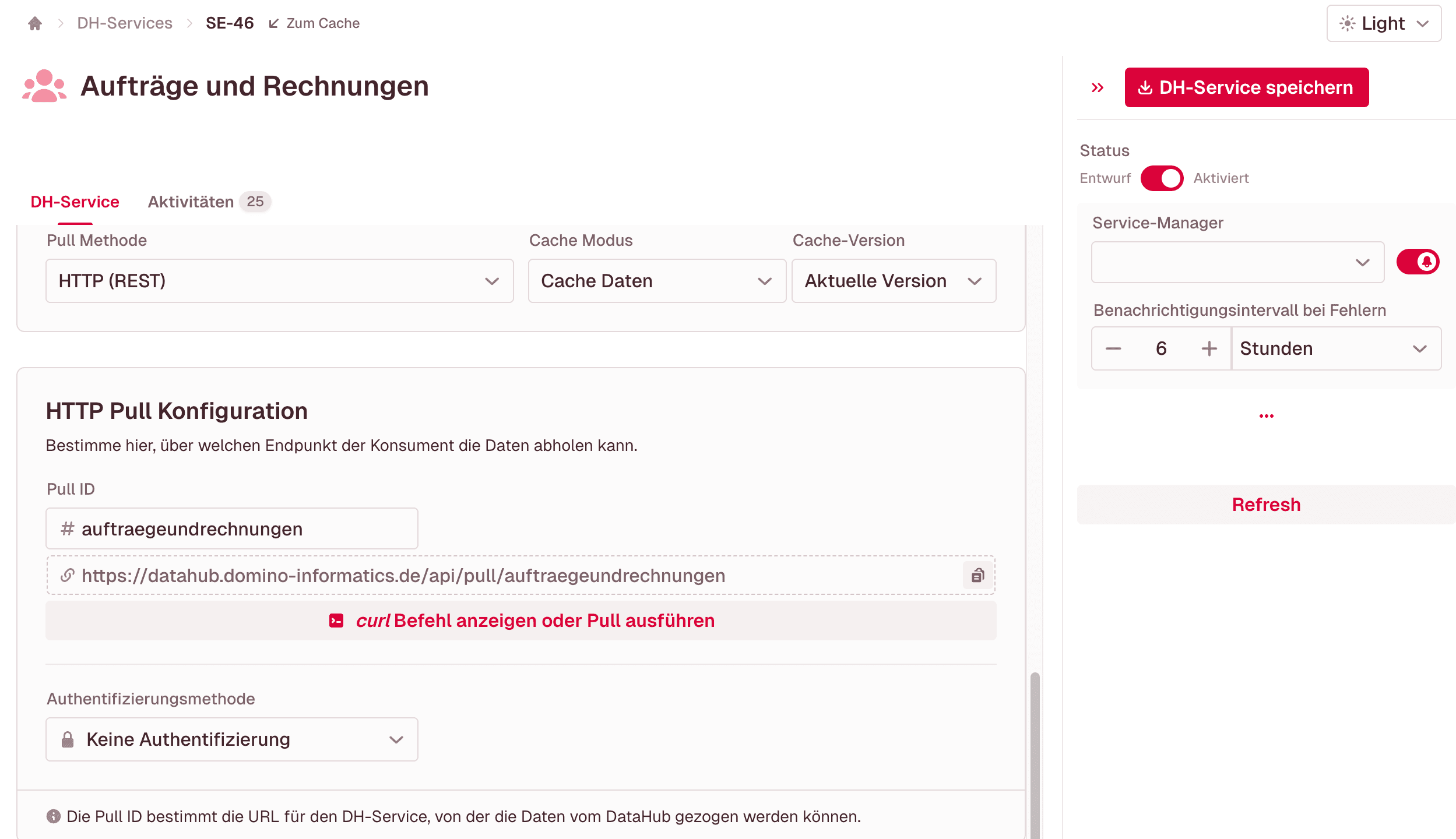The width and height of the screenshot is (1456, 839).
Task: Switch to the Aktivitäten tab
Action: pos(191,202)
